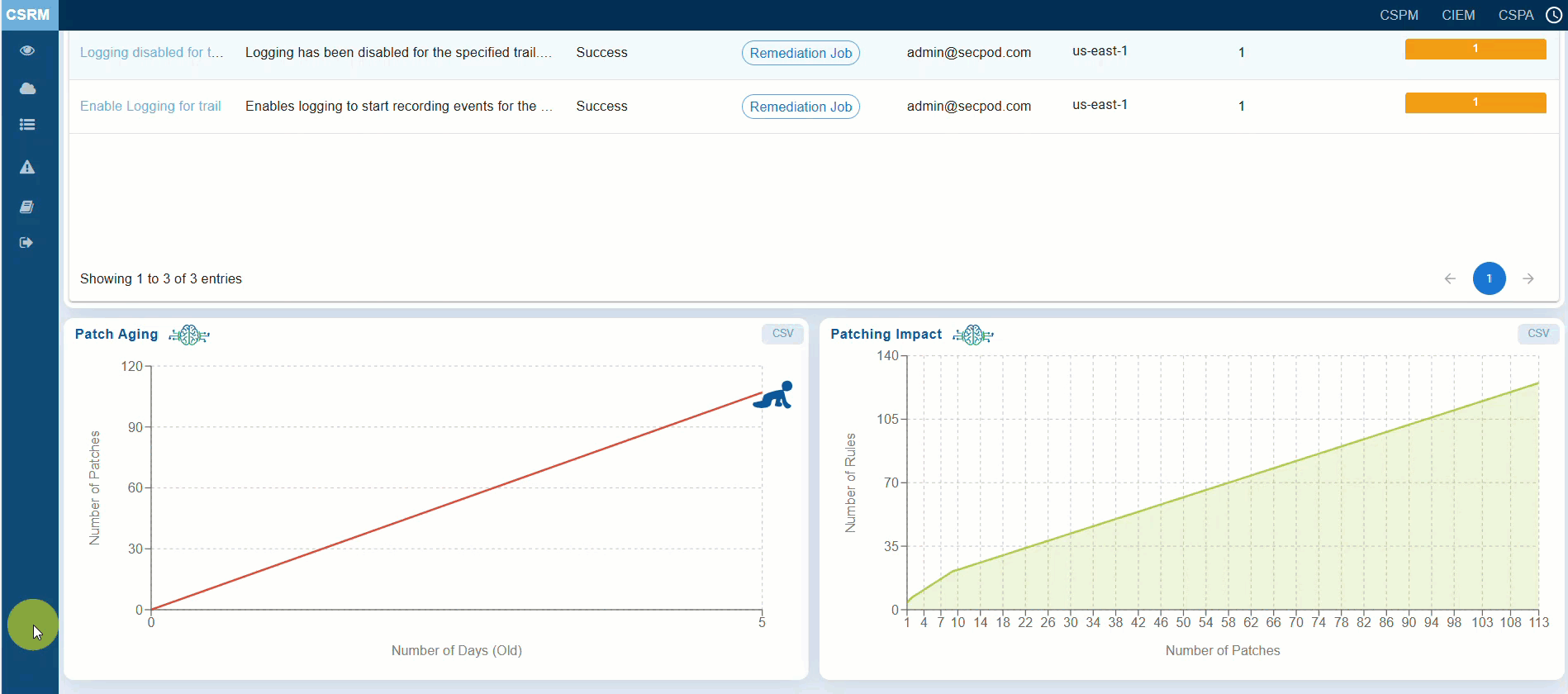Viewport: 1568px width, 694px height.
Task: Click admin@secpod.com in Logging disabled row
Action: tap(969, 52)
